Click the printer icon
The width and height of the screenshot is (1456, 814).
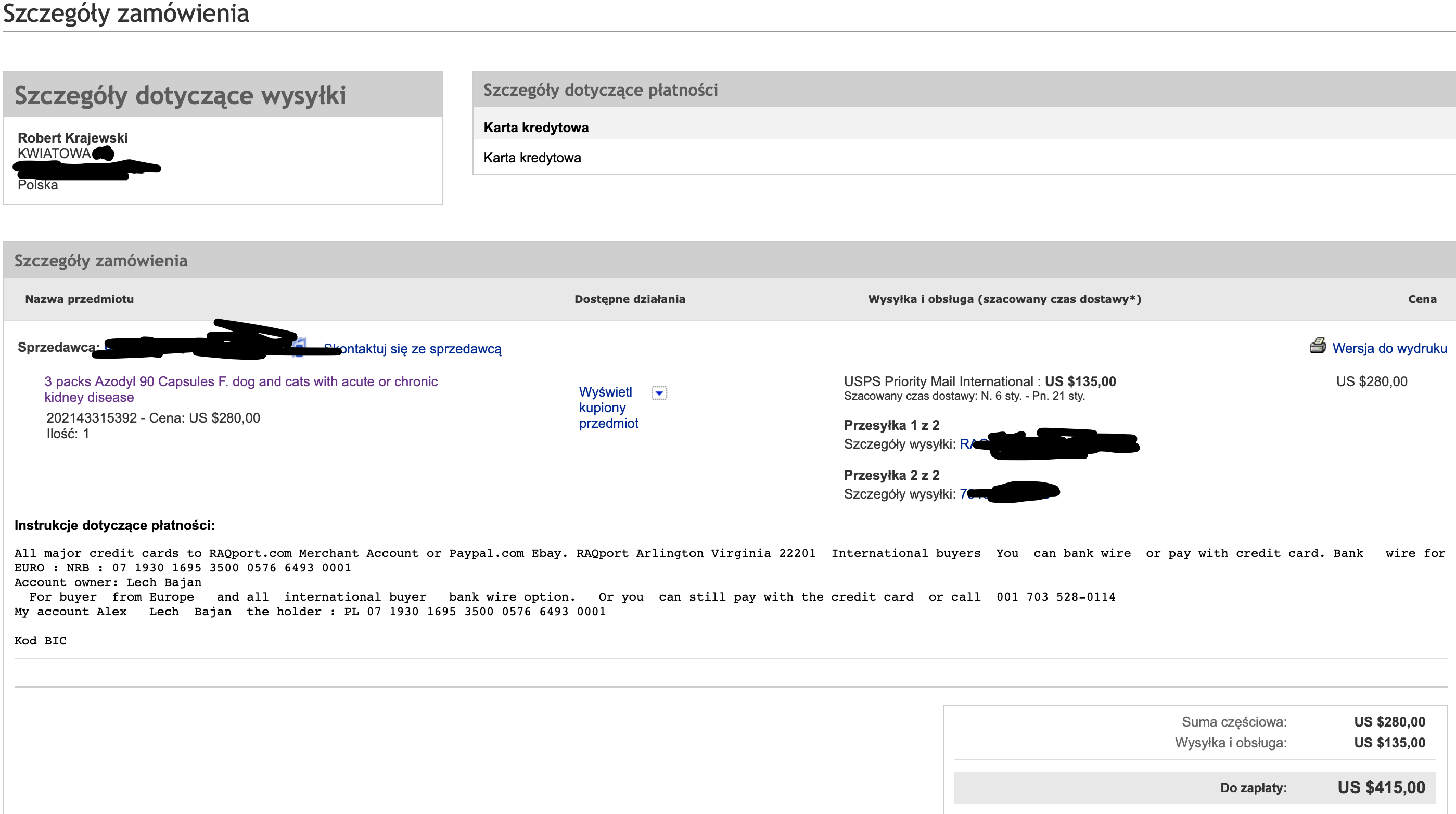tap(1317, 346)
